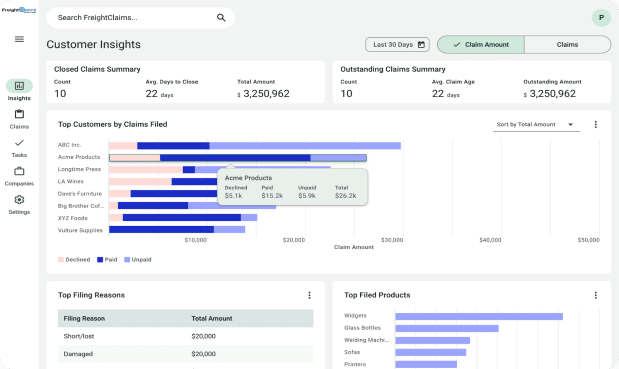
Task: Toggle the Declined legend series
Action: point(74,260)
